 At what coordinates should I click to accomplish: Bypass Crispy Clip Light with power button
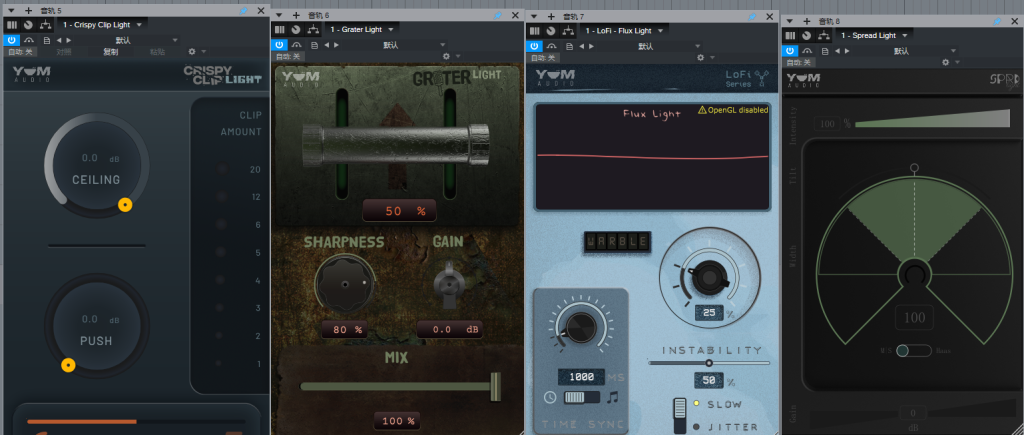point(12,40)
